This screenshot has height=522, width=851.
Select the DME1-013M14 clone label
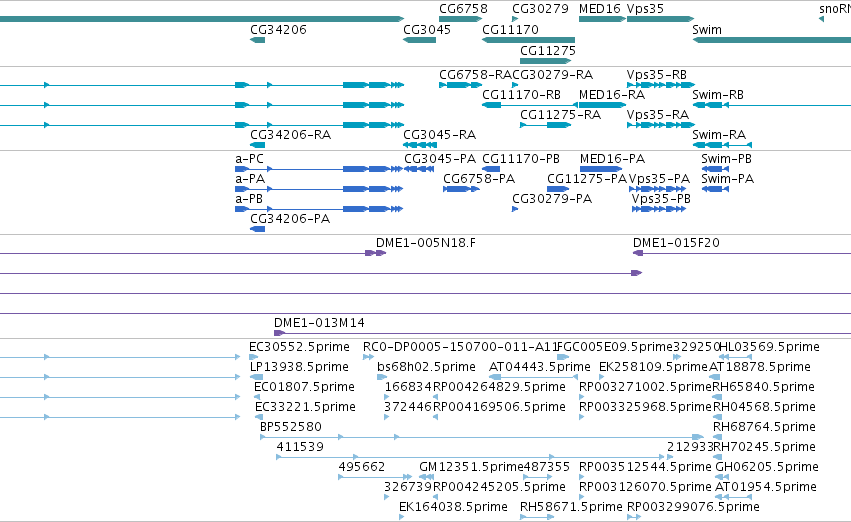(319, 323)
